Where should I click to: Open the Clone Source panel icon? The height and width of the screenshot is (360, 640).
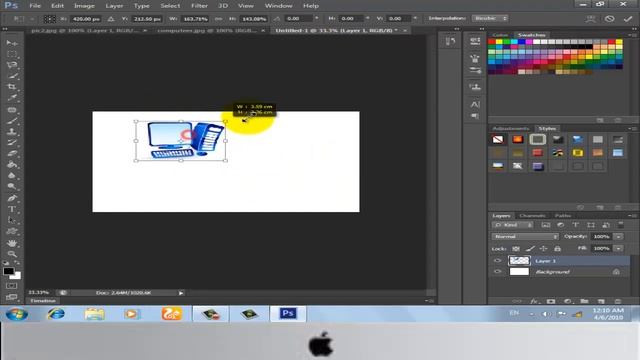[x=475, y=87]
